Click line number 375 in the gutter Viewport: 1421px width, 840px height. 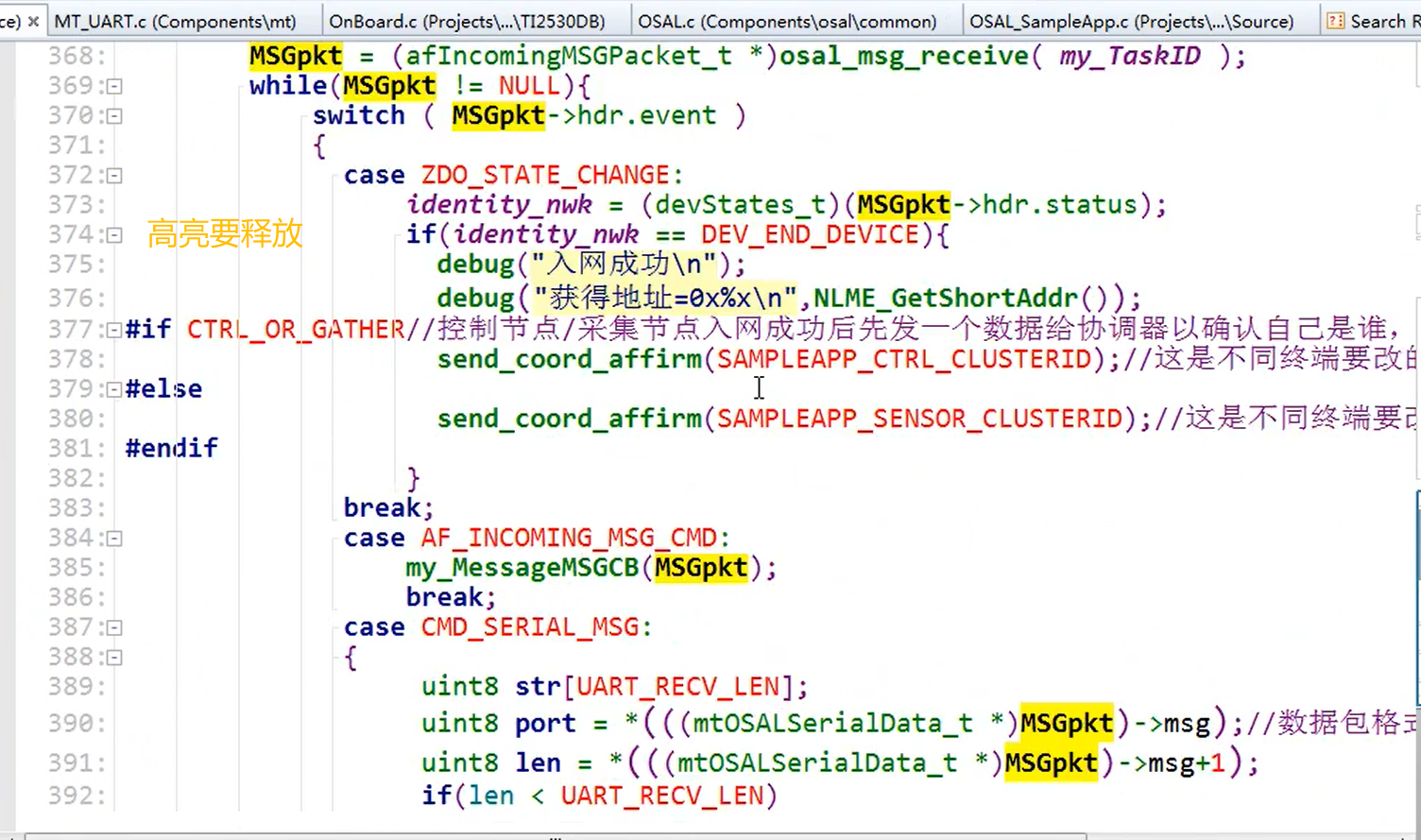[x=71, y=265]
